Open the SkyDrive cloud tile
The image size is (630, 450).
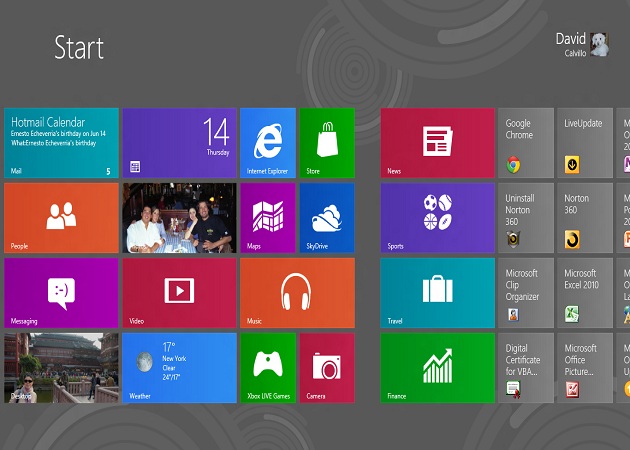[x=327, y=217]
